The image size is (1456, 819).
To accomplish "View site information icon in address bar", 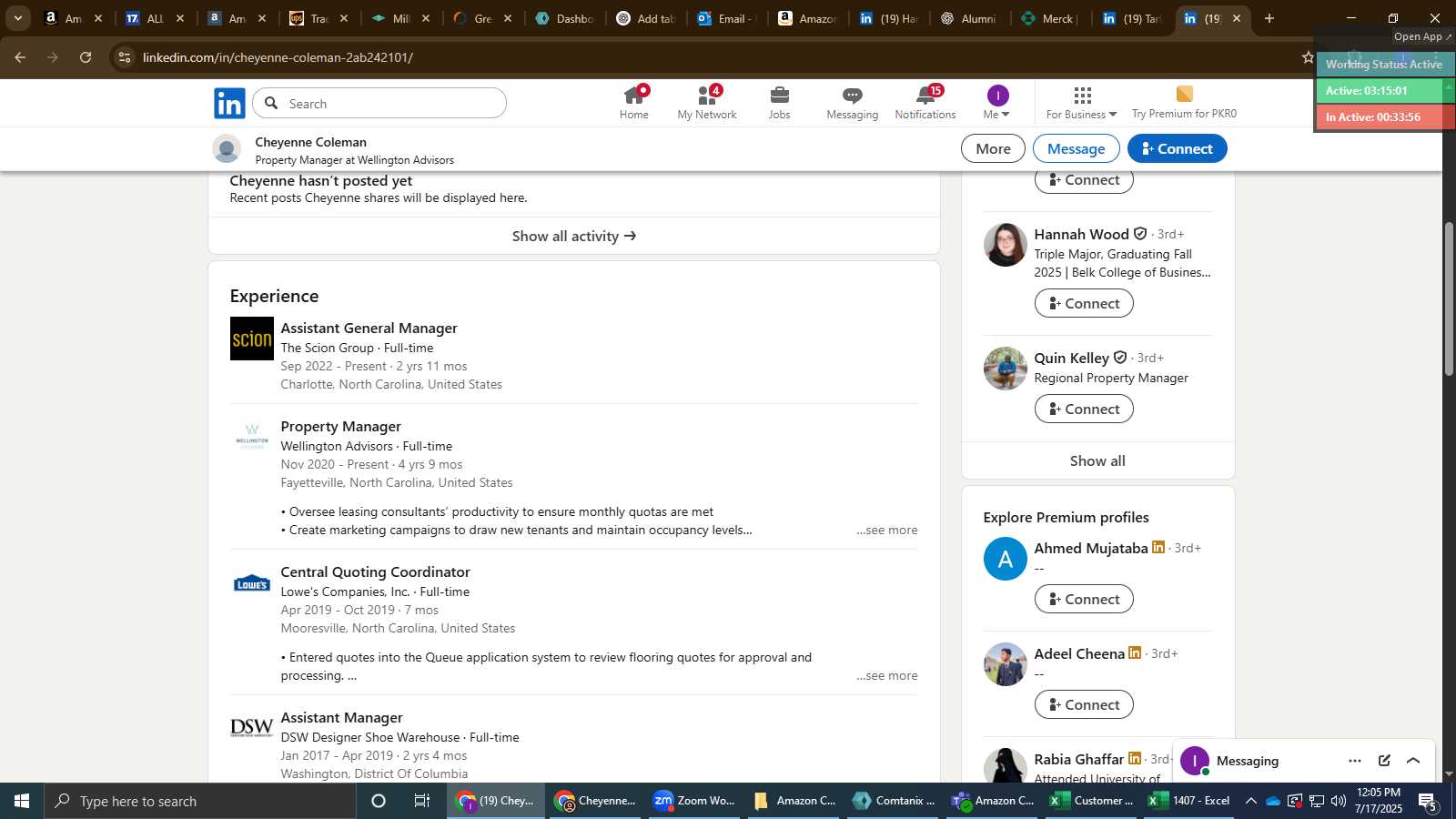I will coord(125,57).
